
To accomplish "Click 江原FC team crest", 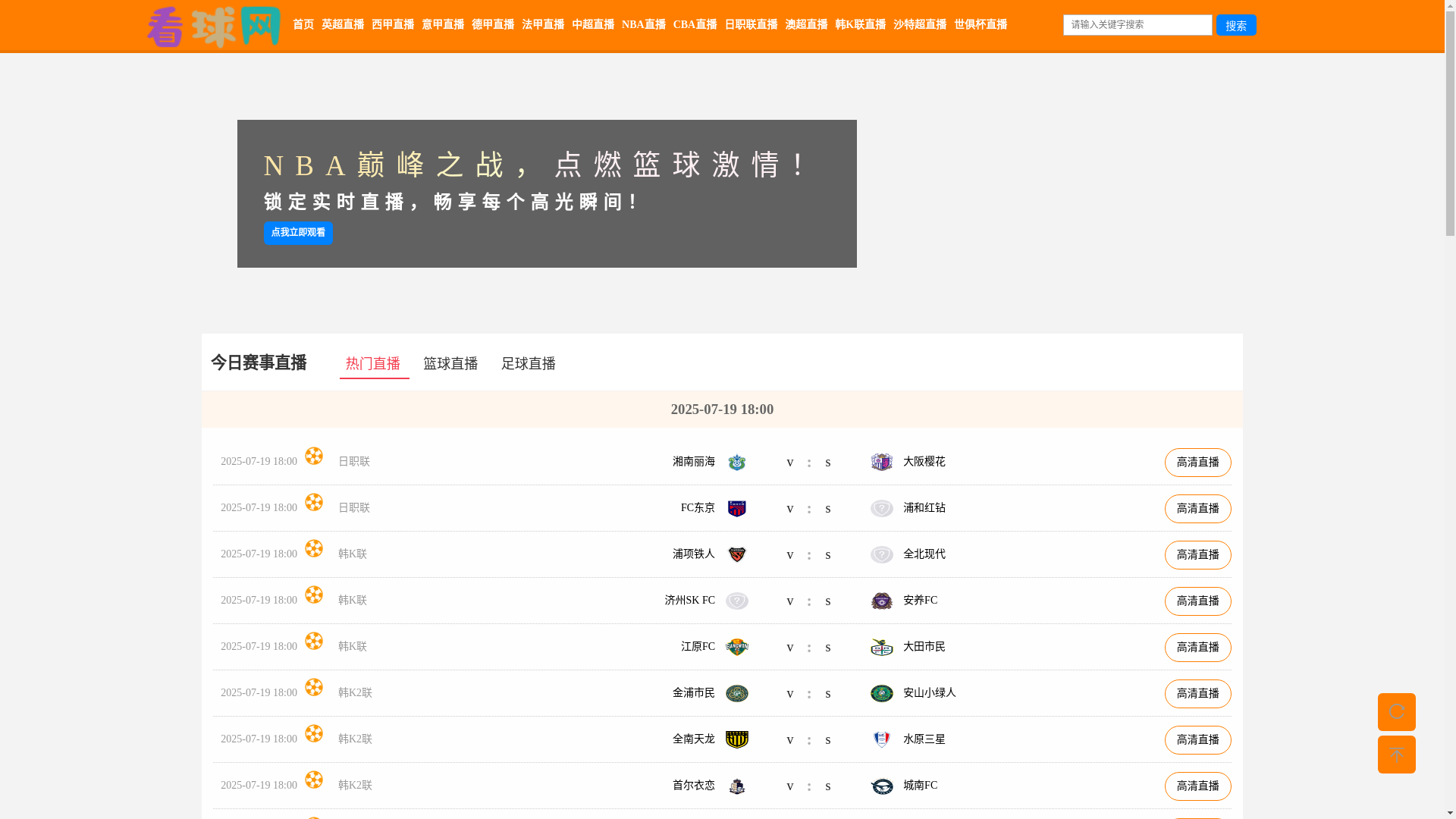I will point(737,647).
